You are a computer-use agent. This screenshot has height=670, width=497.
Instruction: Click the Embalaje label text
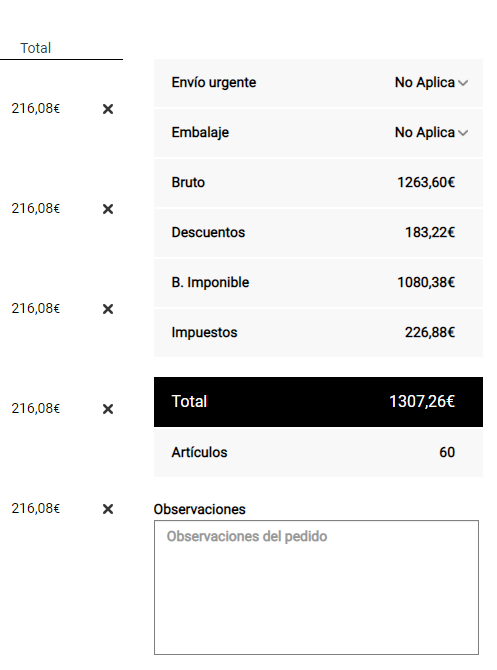tap(200, 132)
